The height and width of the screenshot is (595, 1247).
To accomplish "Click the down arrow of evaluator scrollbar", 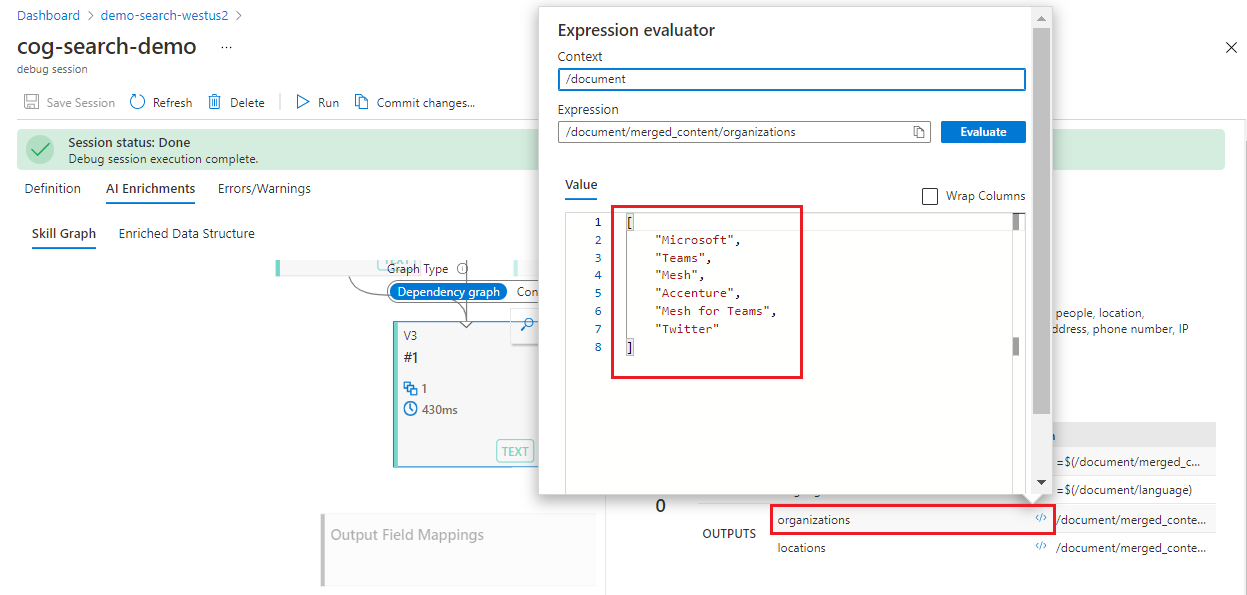I will 1041,483.
